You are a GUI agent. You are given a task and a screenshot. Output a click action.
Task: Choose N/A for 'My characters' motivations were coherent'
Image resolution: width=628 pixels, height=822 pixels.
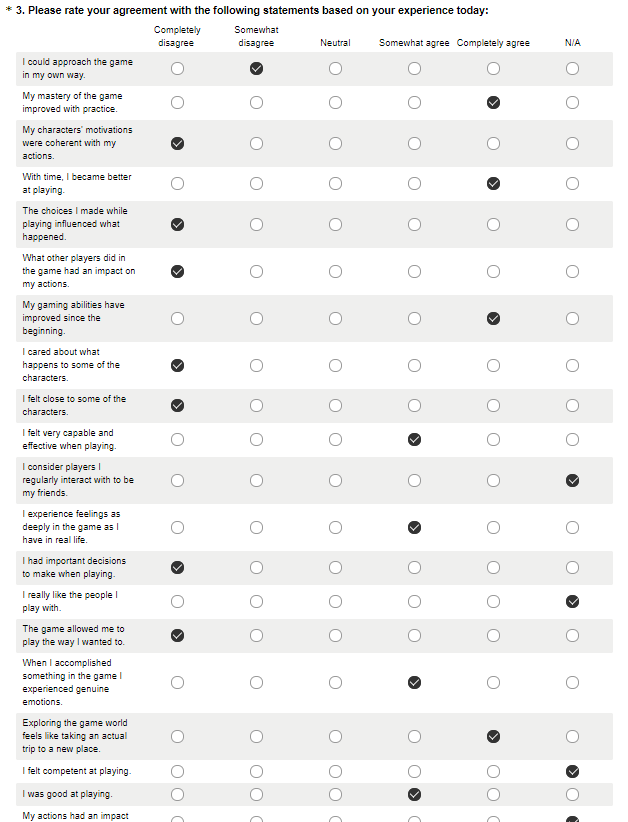[572, 143]
